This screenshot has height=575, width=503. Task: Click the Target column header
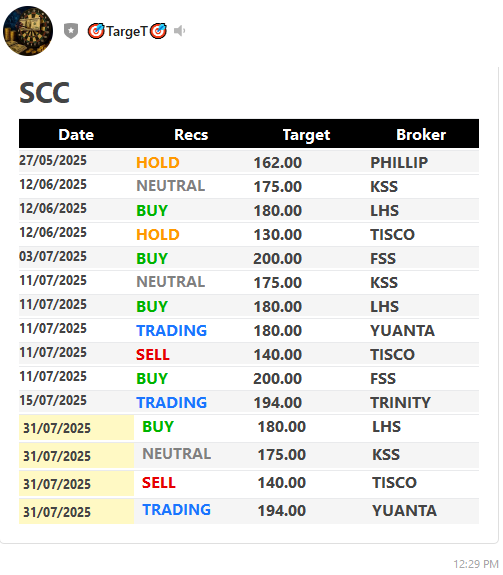pyautogui.click(x=306, y=135)
